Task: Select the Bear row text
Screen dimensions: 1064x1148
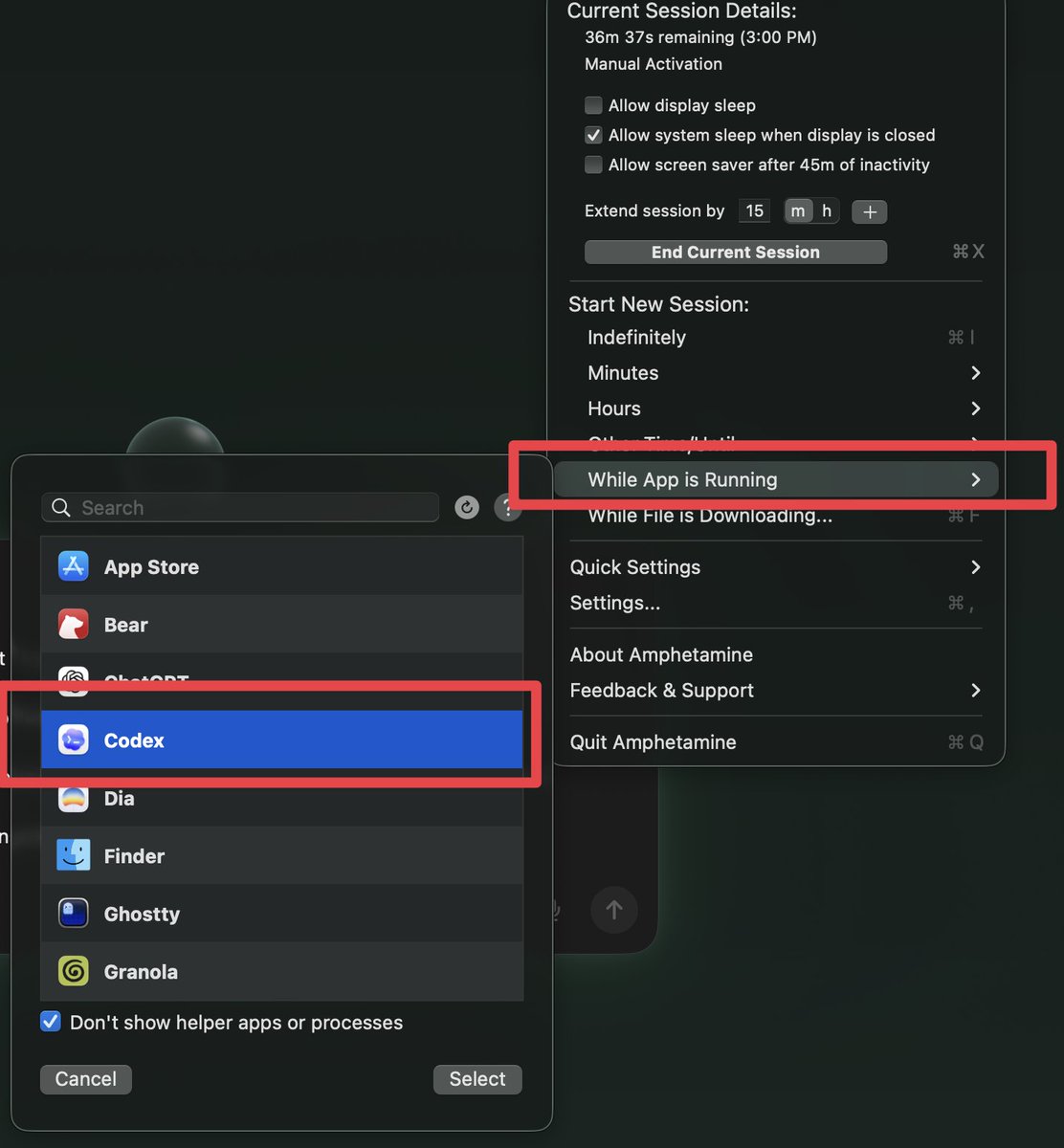Action: point(125,625)
